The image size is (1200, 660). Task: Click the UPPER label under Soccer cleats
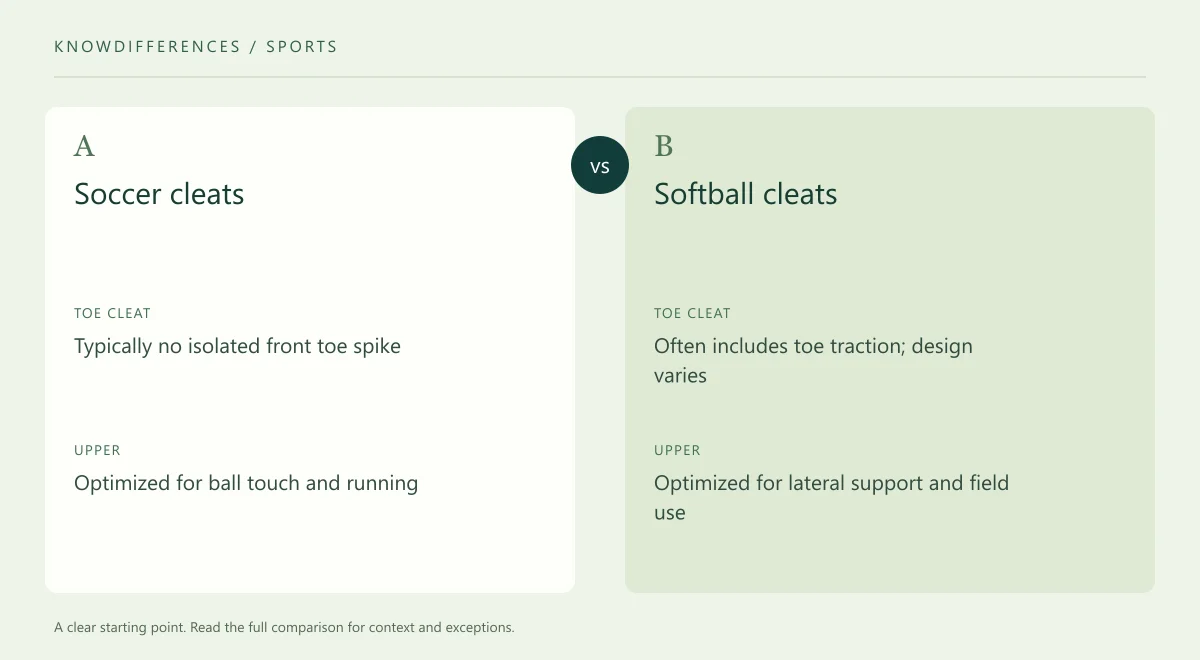click(97, 450)
